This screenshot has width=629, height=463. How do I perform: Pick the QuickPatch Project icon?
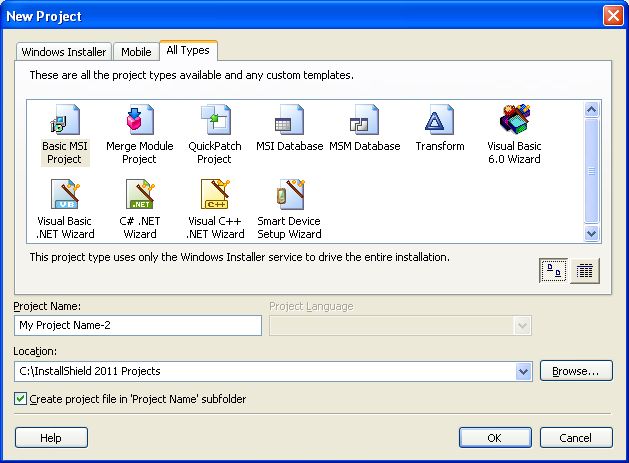215,119
